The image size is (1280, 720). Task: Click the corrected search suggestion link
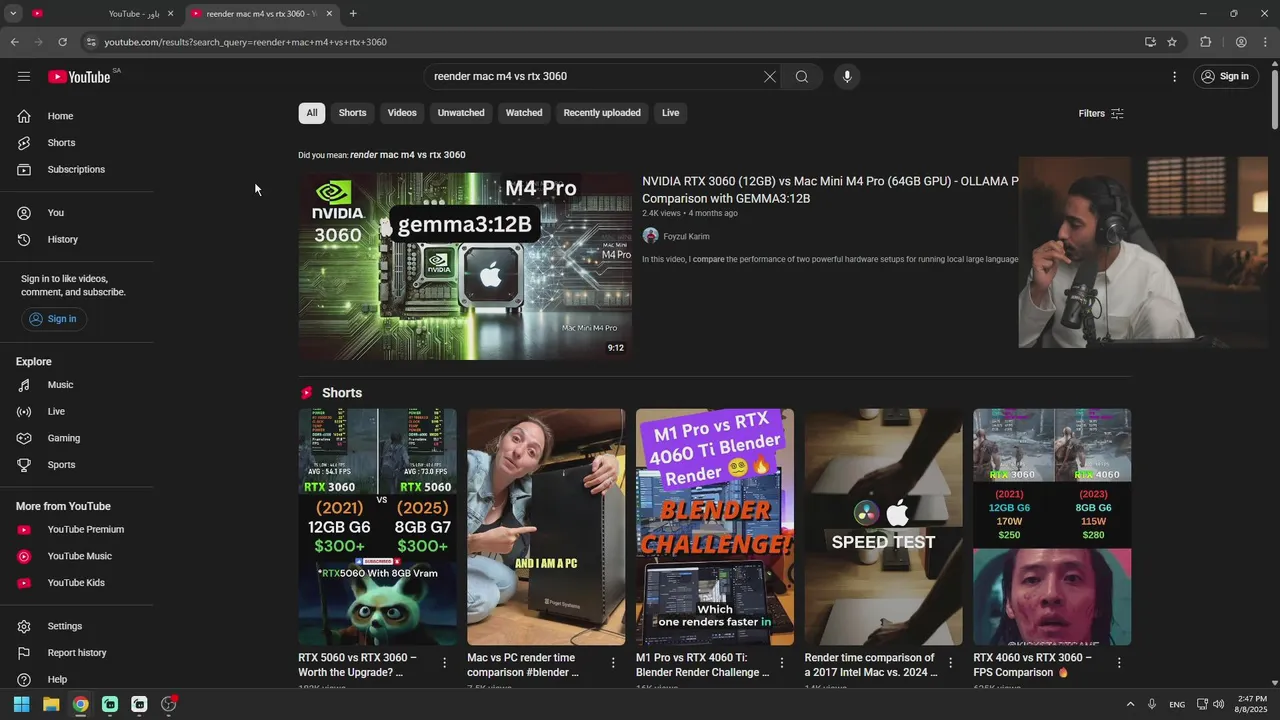407,155
